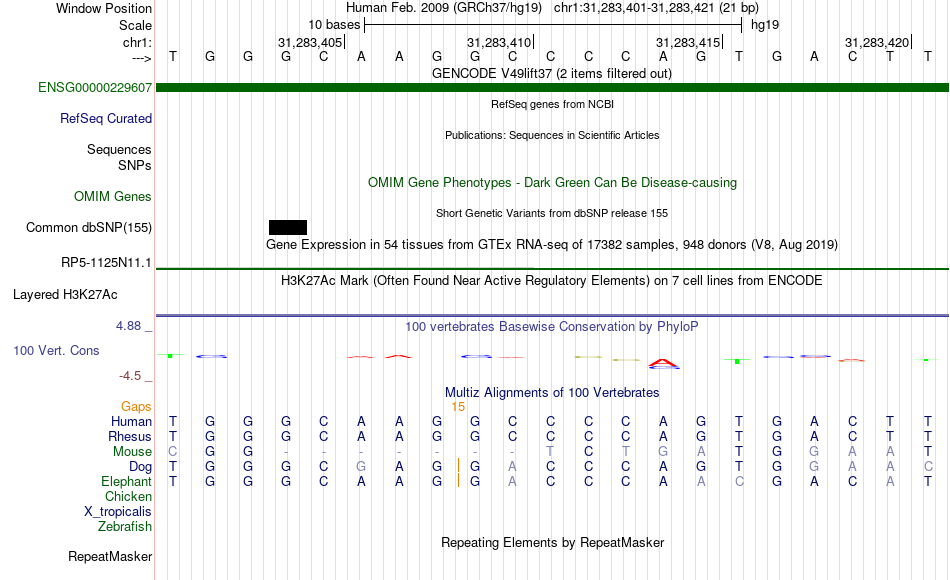Viewport: 950px width, 580px height.
Task: Click the Dog alignment row label
Action: coord(140,467)
